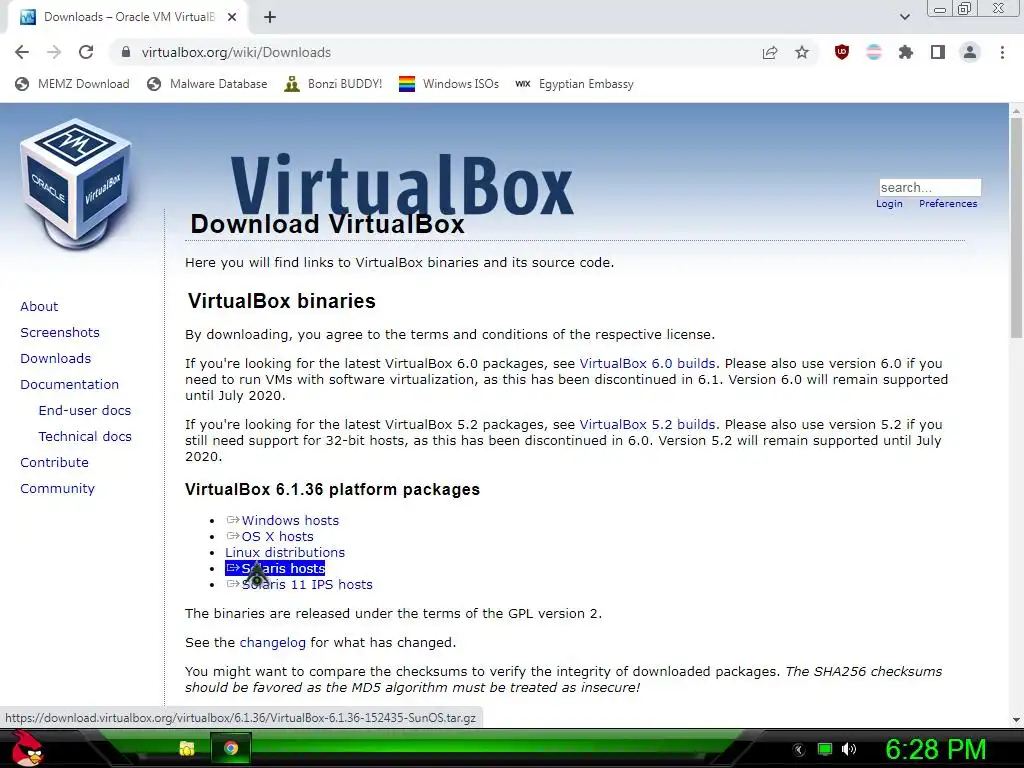
Task: Open Angry Birds start button
Action: (27, 748)
